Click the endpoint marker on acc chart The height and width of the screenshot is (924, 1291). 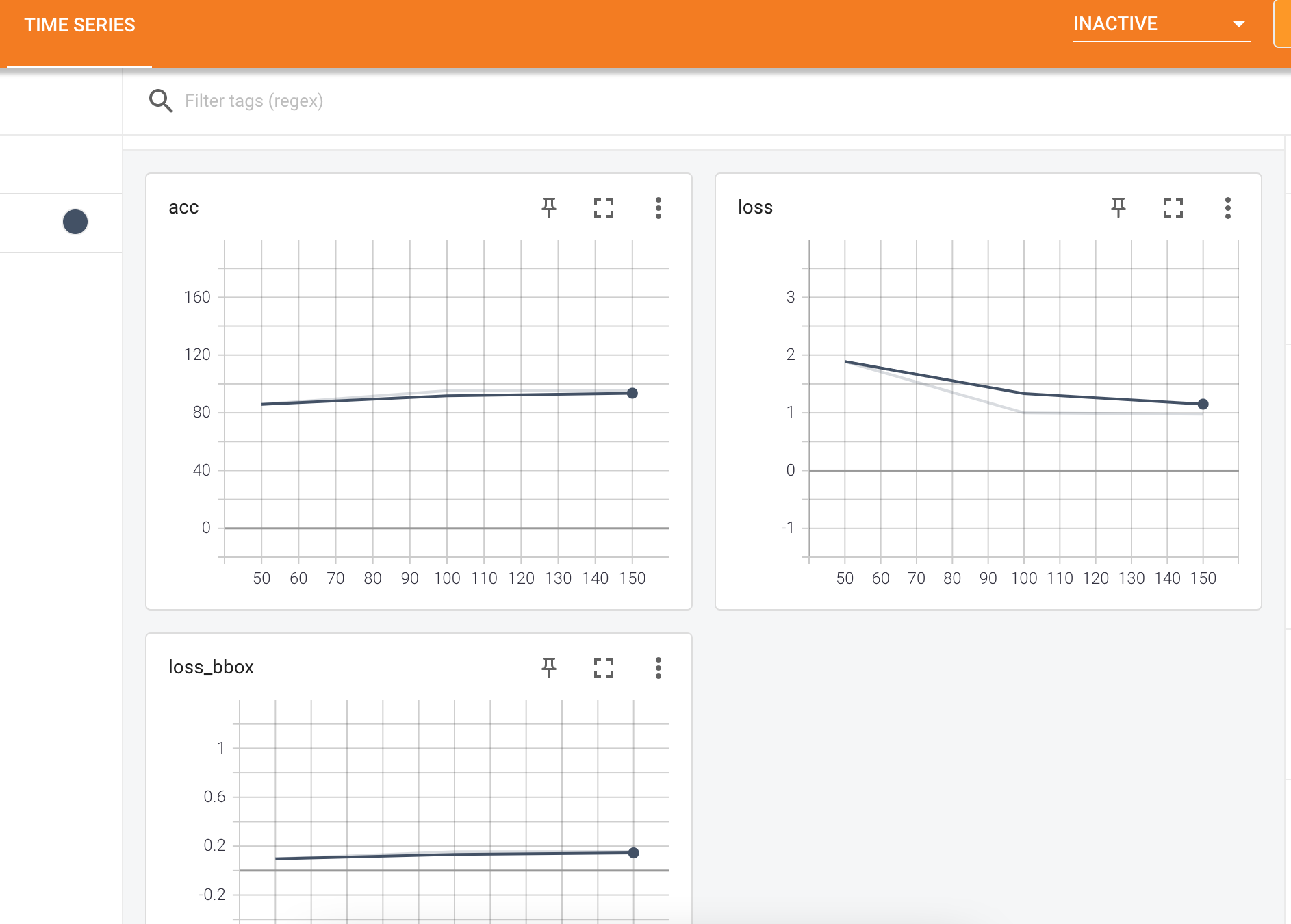point(632,393)
